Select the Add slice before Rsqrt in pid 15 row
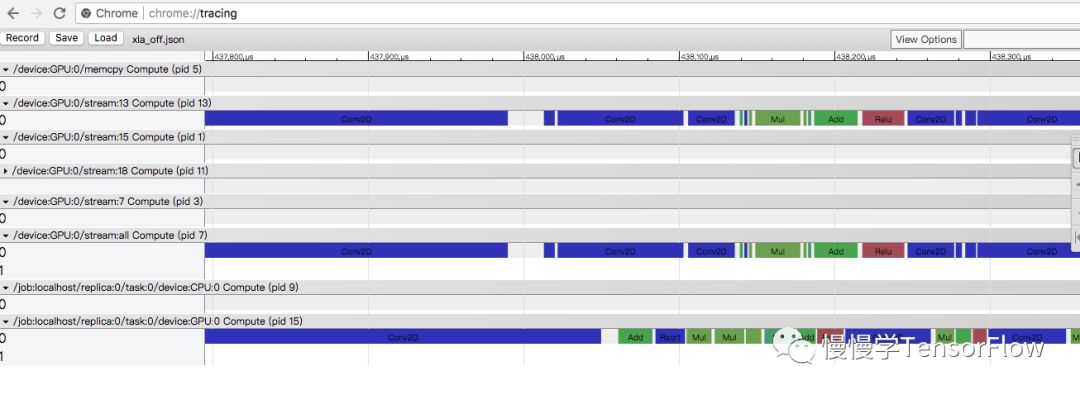Image resolution: width=1080 pixels, height=395 pixels. (x=635, y=336)
